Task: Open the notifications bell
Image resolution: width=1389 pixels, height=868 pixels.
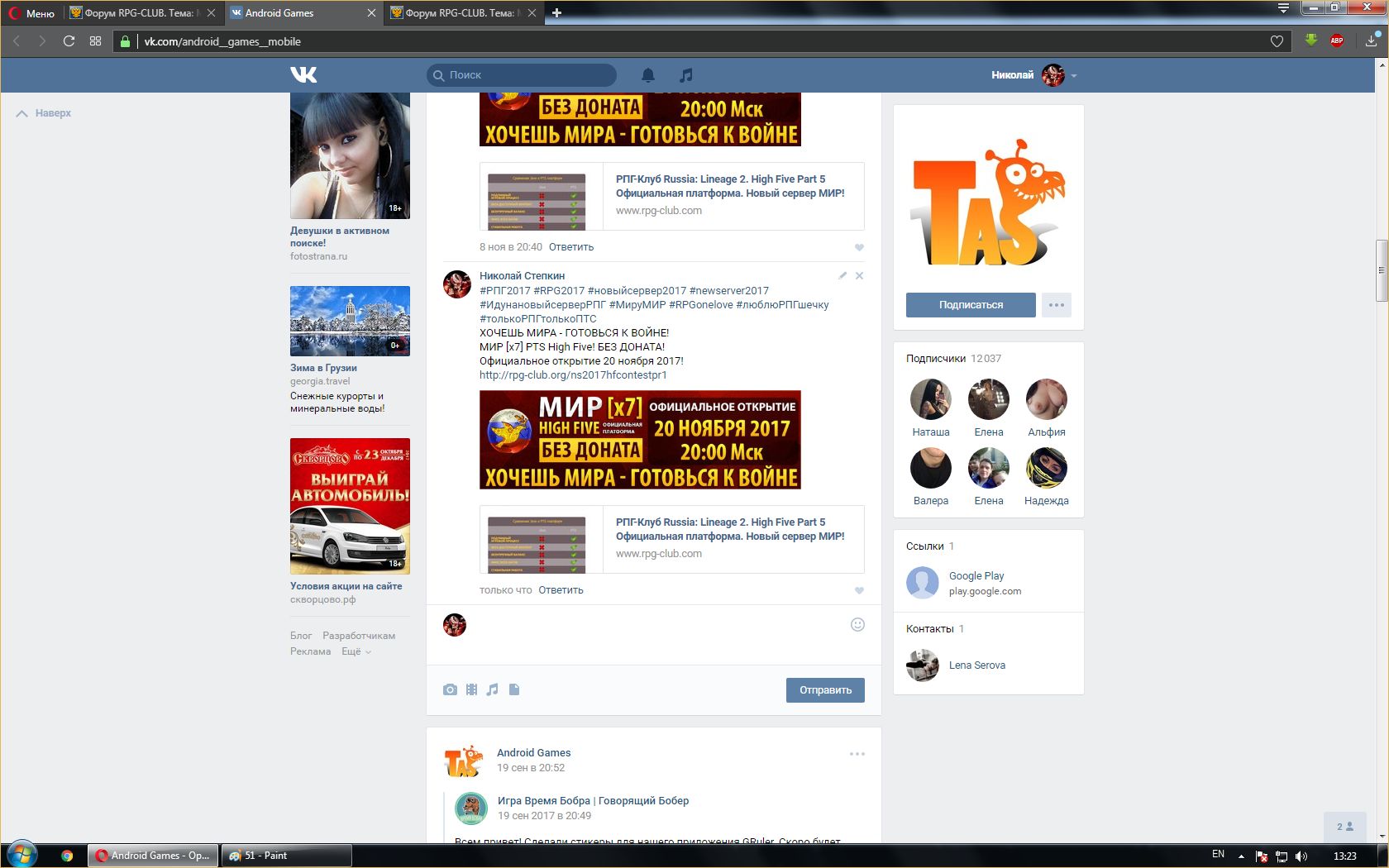Action: coord(648,75)
